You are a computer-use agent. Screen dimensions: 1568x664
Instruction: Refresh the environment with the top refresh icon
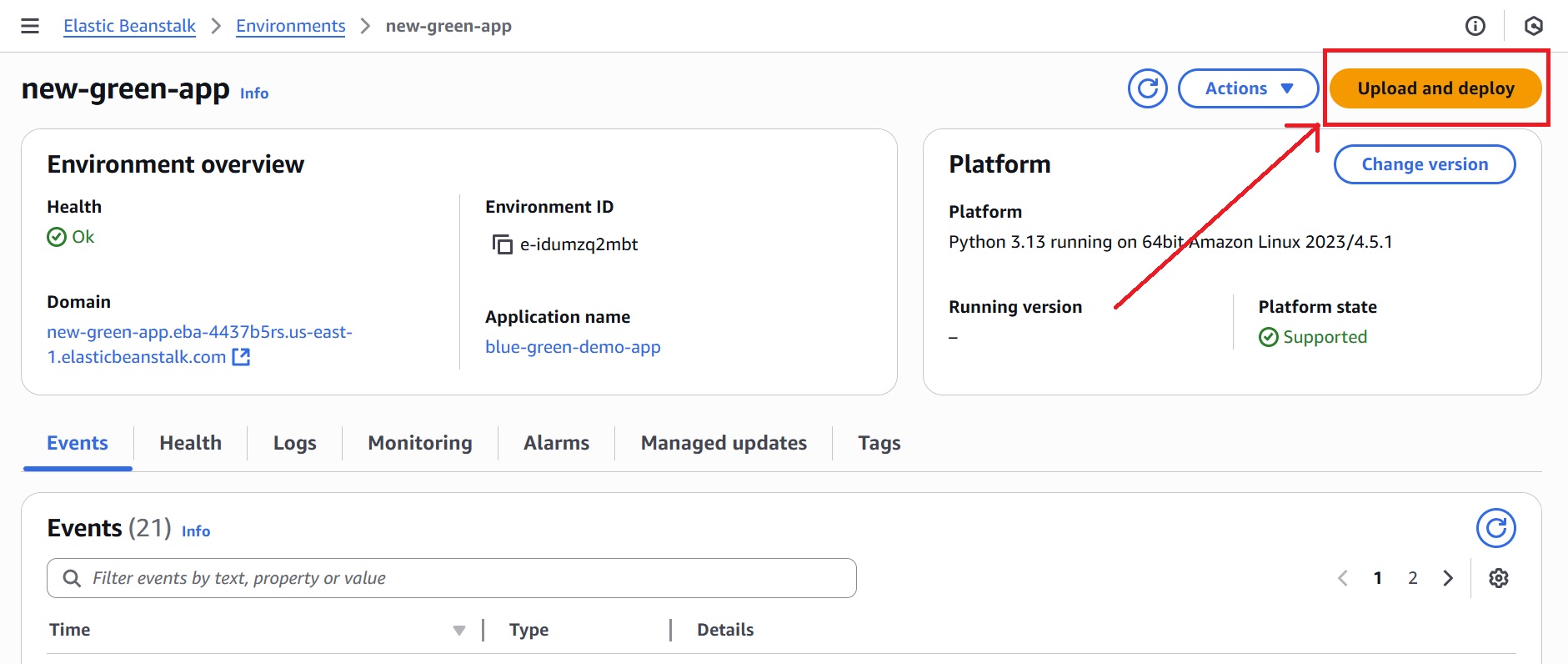click(x=1147, y=88)
